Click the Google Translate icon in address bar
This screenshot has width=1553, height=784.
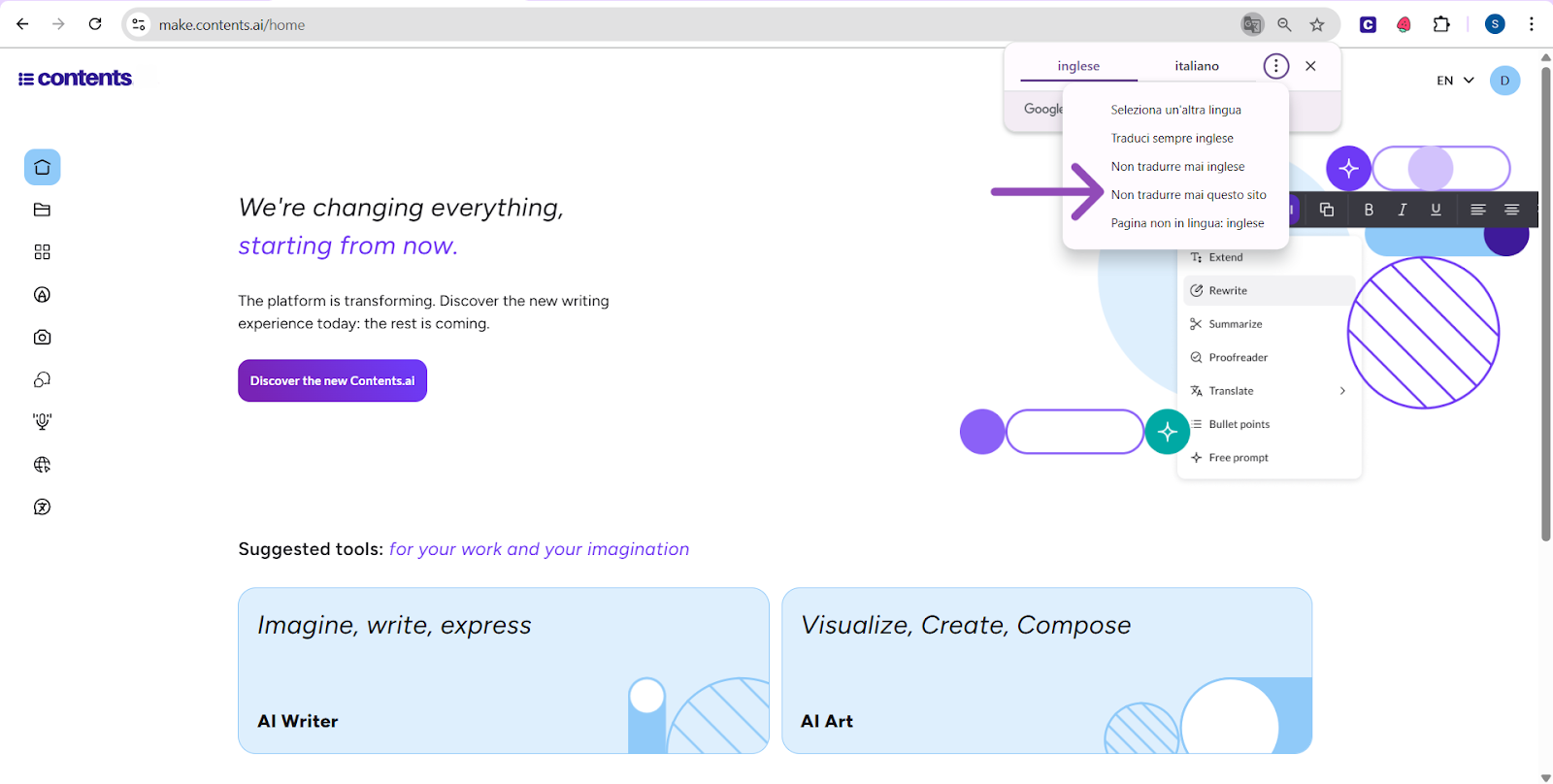(x=1252, y=25)
